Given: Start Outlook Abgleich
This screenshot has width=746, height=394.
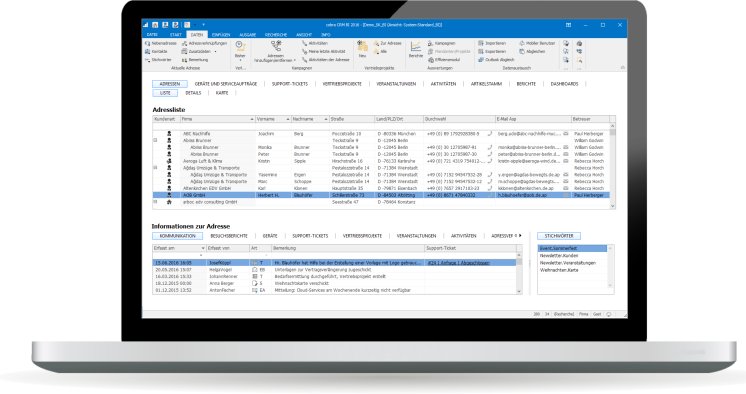Looking at the screenshot, I should pyautogui.click(x=496, y=60).
